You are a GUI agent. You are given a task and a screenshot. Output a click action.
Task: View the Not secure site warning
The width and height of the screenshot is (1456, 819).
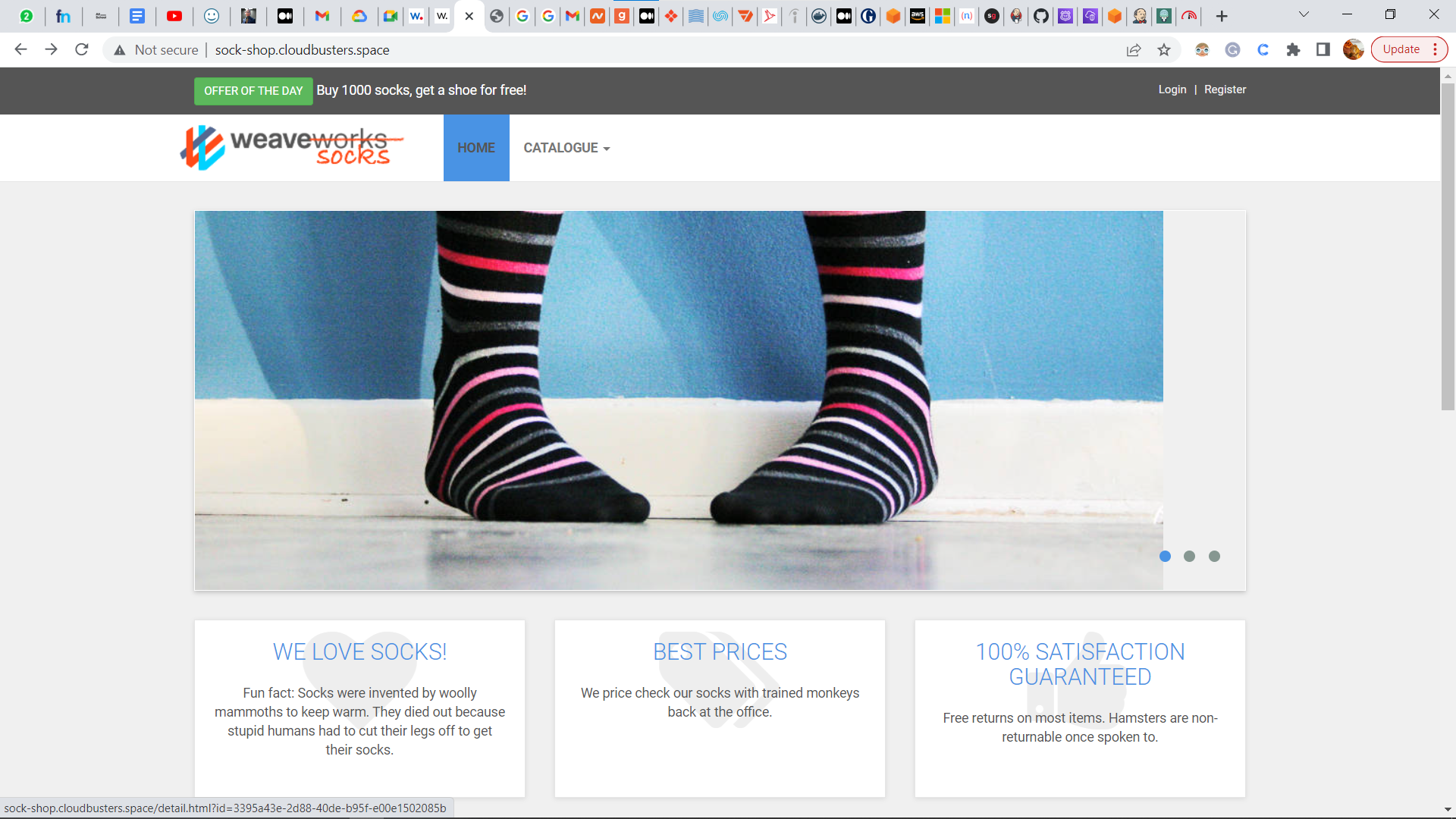coord(155,49)
